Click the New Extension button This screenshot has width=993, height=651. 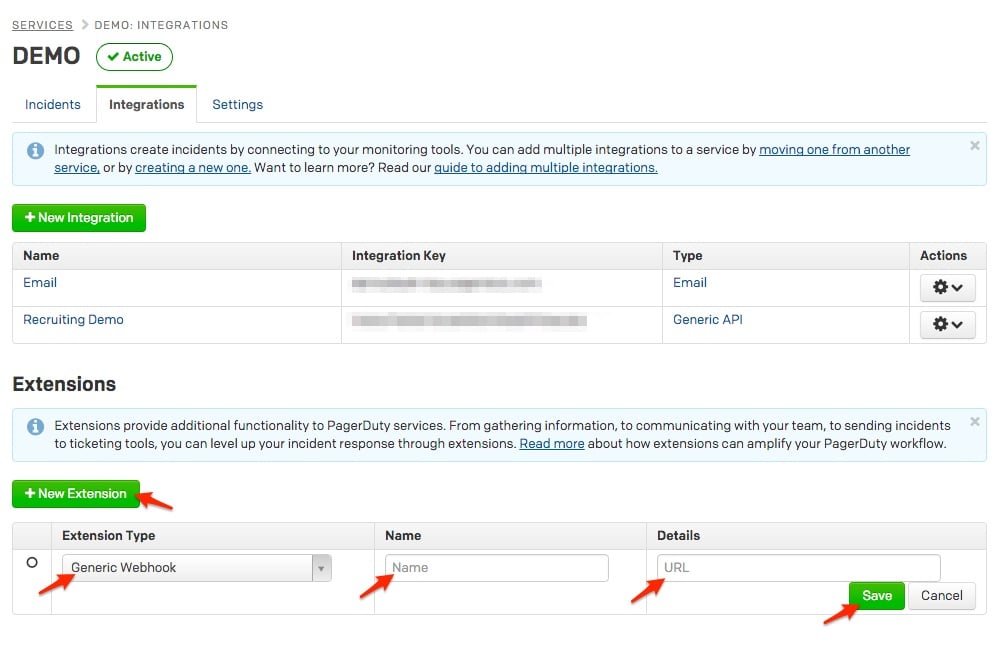pos(76,494)
